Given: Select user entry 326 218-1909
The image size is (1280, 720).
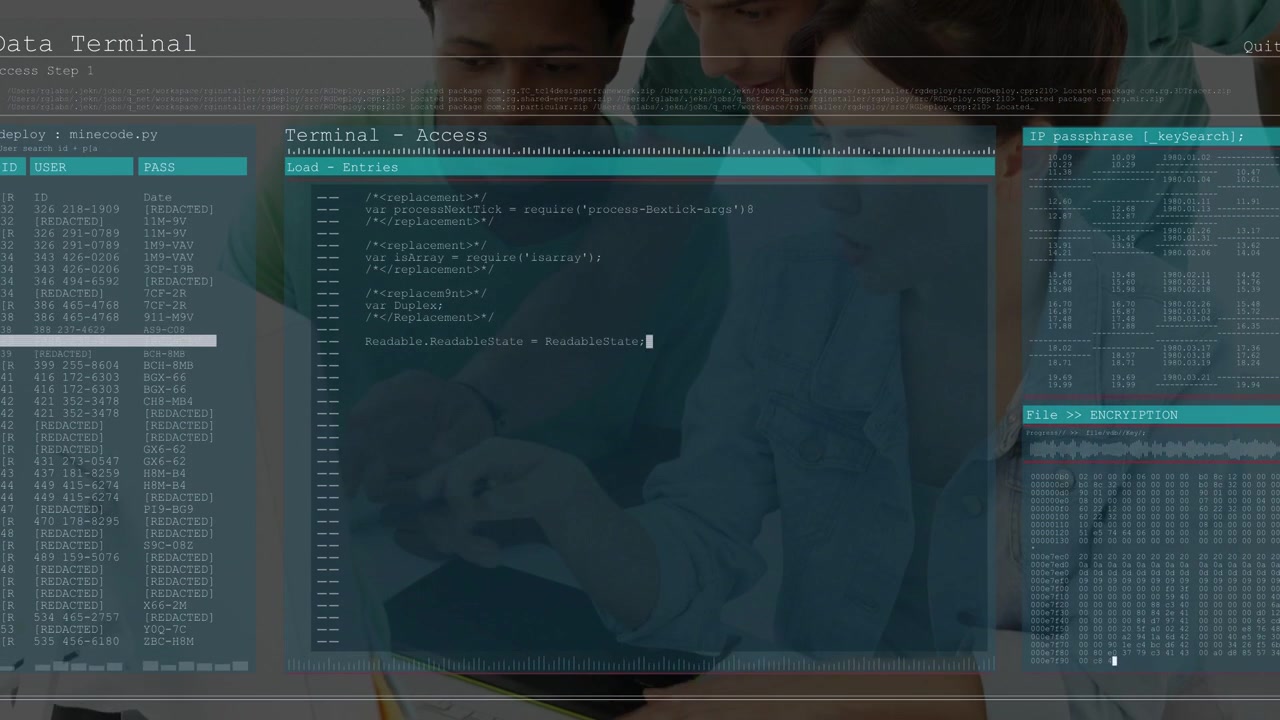Looking at the screenshot, I should point(77,209).
